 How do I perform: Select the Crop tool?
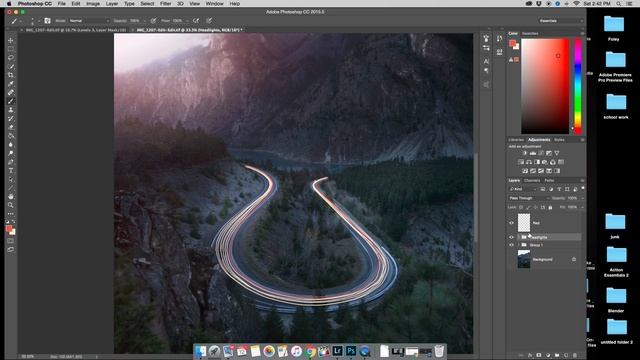[x=11, y=75]
